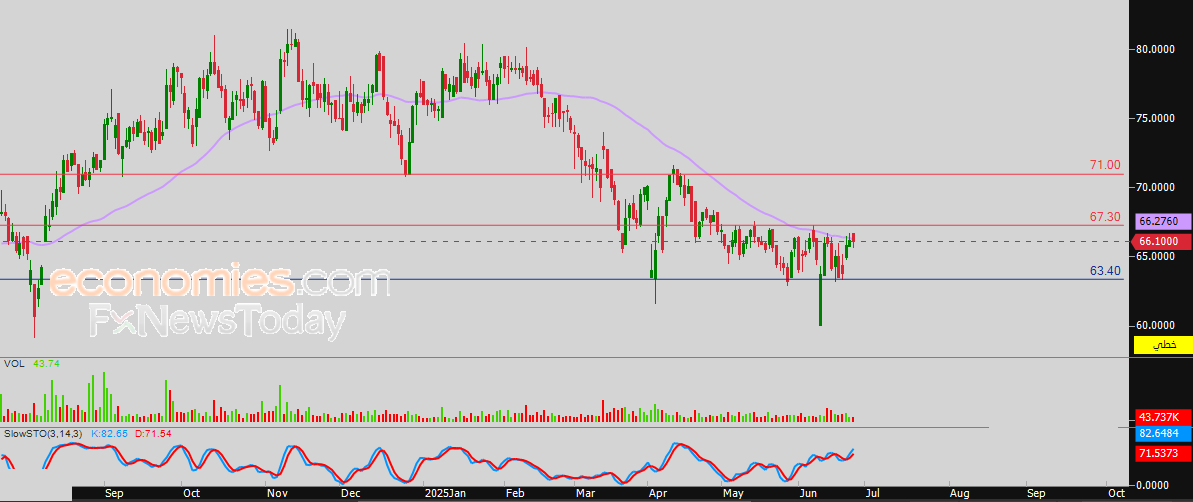This screenshot has width=1193, height=502.
Task: Click the 67.30 resistance level label
Action: [1105, 218]
